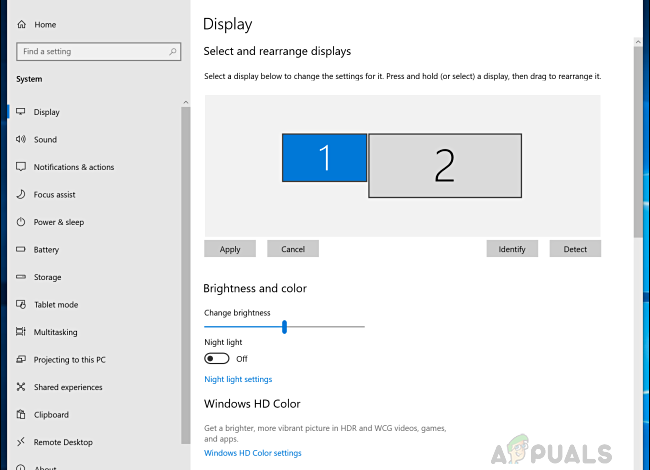Screen dimensions: 650x470
Task: Click the Shared experiences icon
Action: [x=21, y=387]
